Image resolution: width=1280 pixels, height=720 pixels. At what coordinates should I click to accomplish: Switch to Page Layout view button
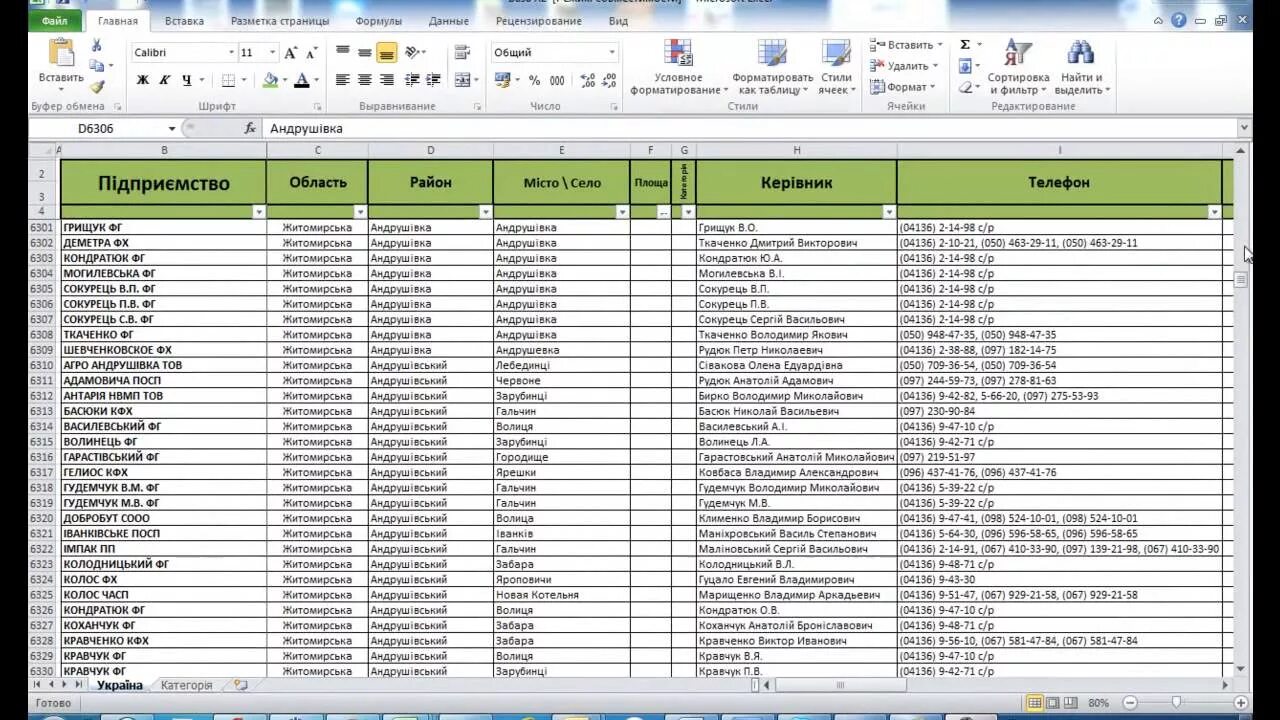(x=1053, y=703)
